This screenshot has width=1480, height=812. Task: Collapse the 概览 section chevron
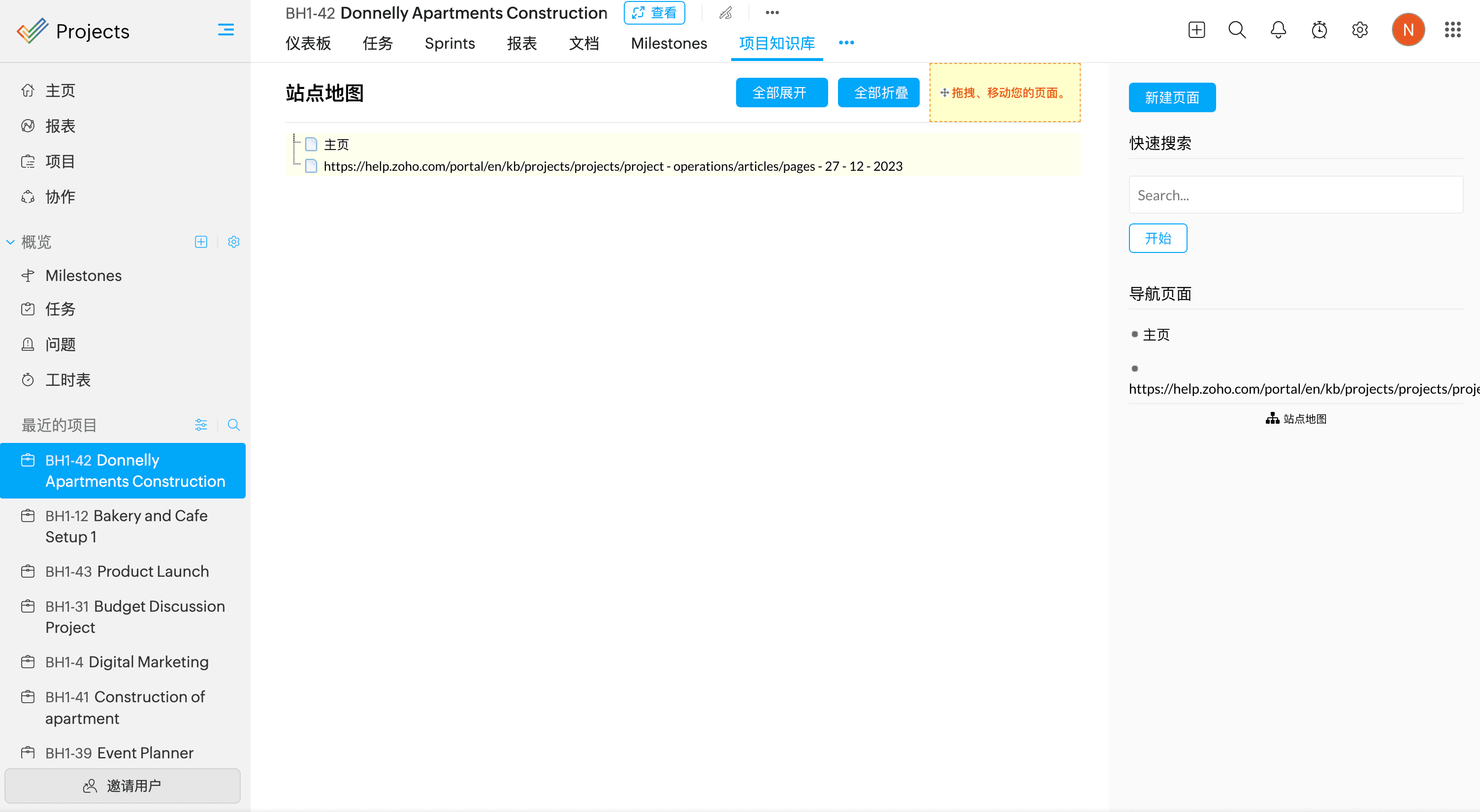click(x=10, y=242)
